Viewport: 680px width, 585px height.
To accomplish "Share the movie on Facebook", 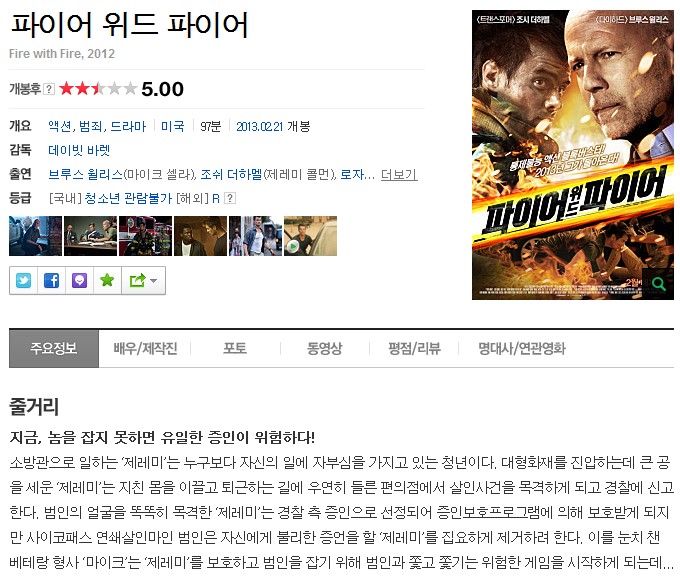I will point(51,281).
